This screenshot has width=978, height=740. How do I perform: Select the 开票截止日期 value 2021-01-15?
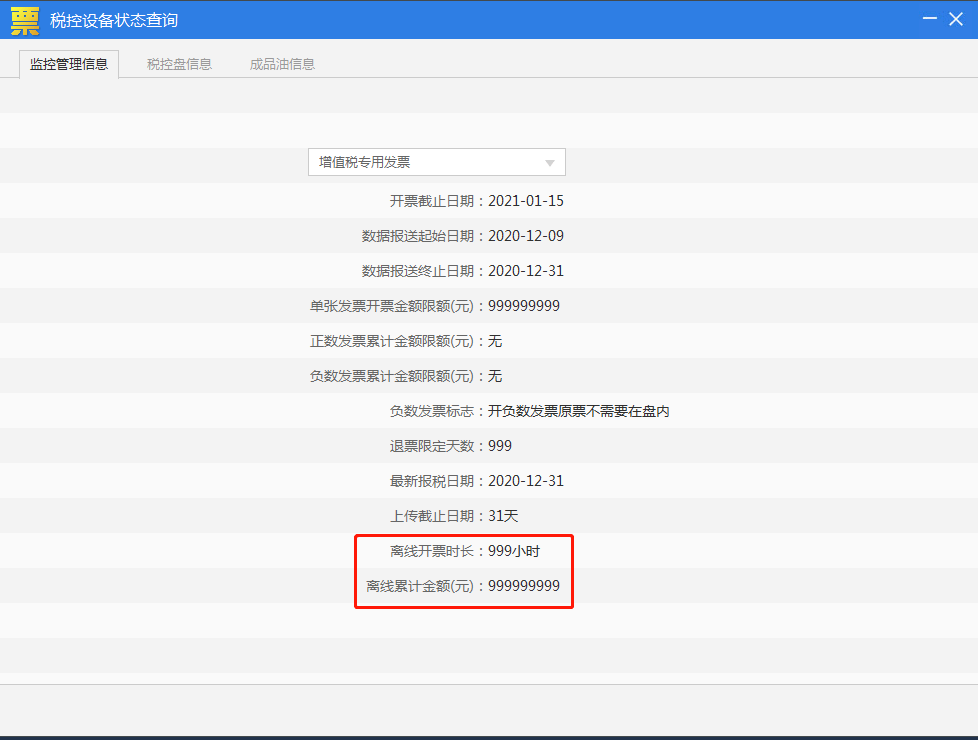point(526,201)
